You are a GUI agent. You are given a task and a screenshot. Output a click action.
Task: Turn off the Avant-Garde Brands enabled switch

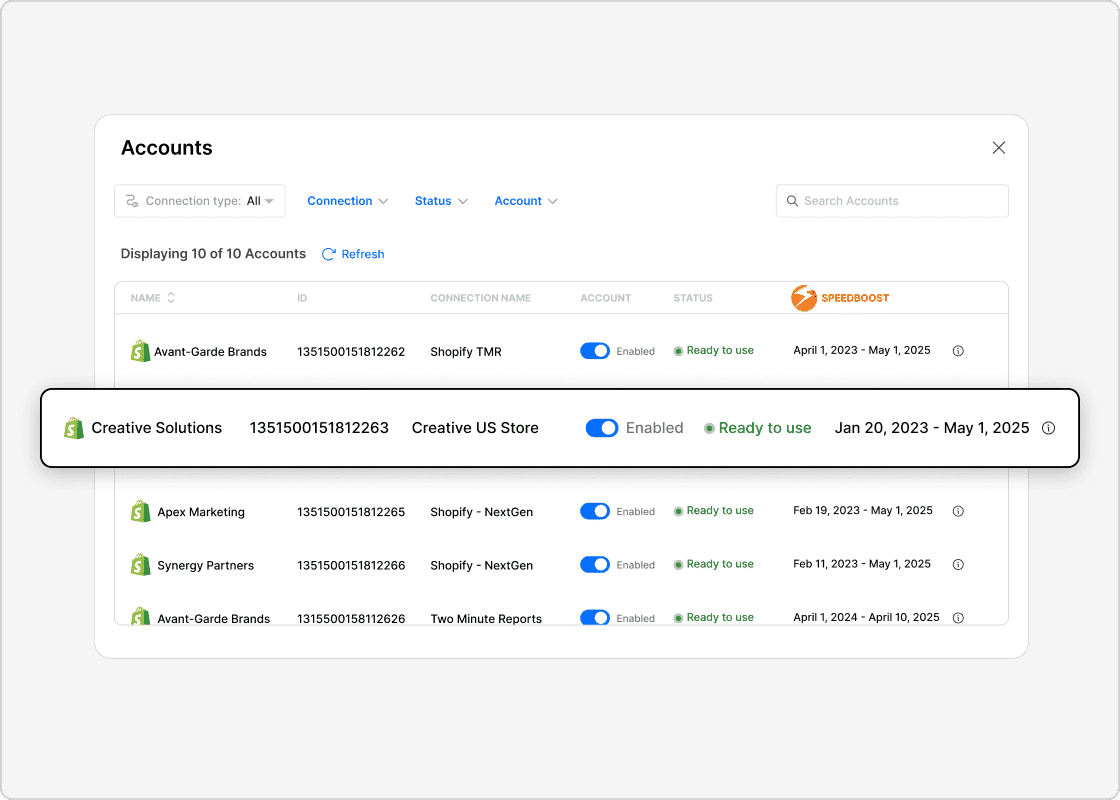595,351
